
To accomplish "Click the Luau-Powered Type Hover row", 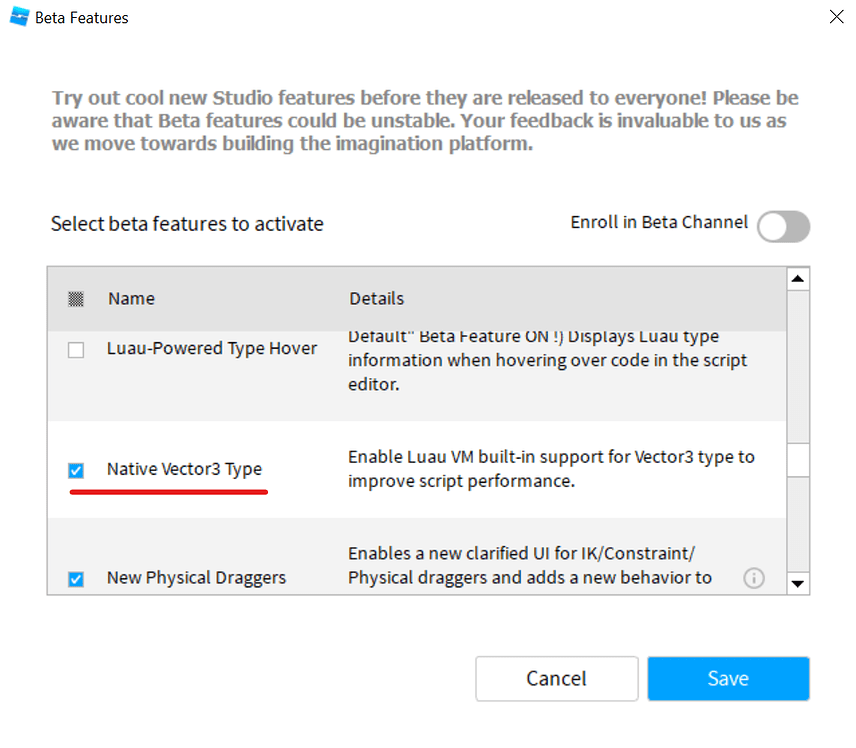I will click(x=212, y=348).
